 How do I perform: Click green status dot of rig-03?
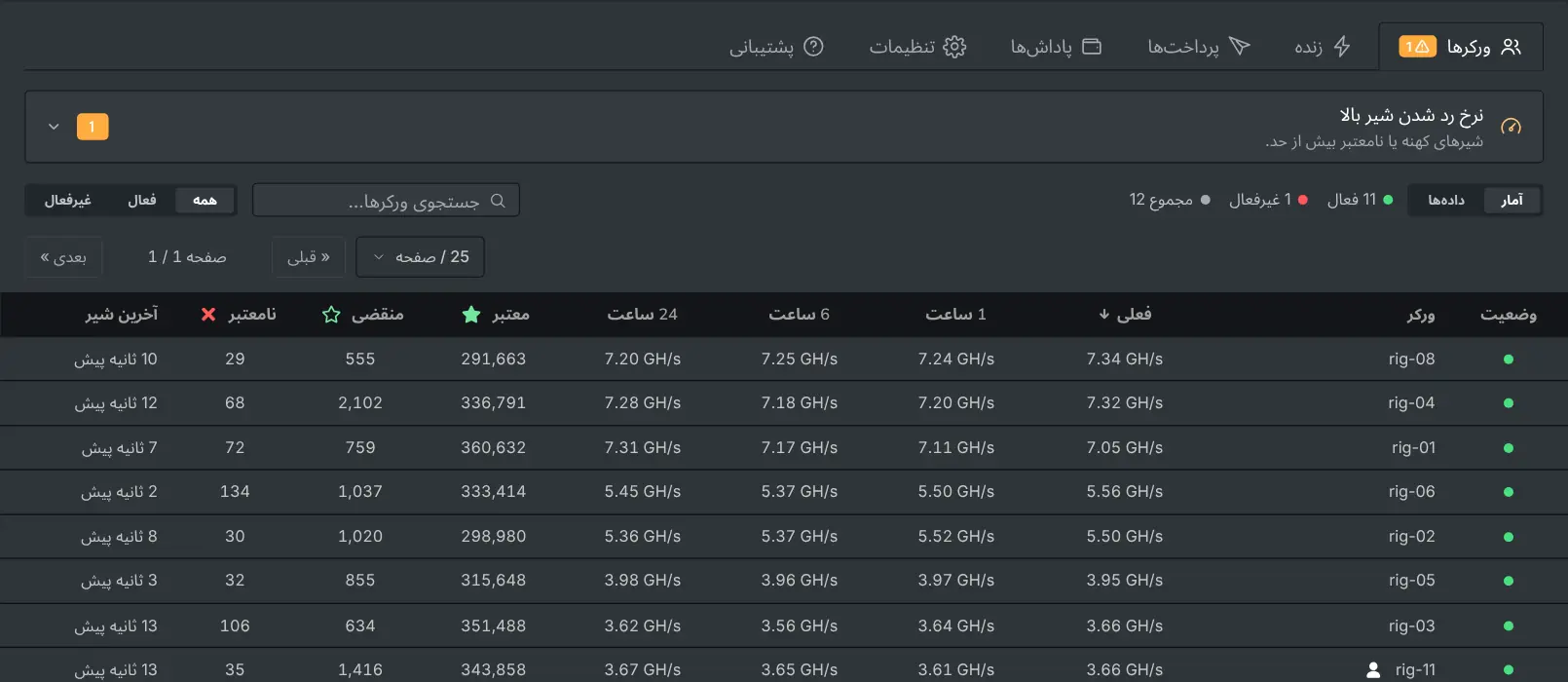pos(1509,626)
